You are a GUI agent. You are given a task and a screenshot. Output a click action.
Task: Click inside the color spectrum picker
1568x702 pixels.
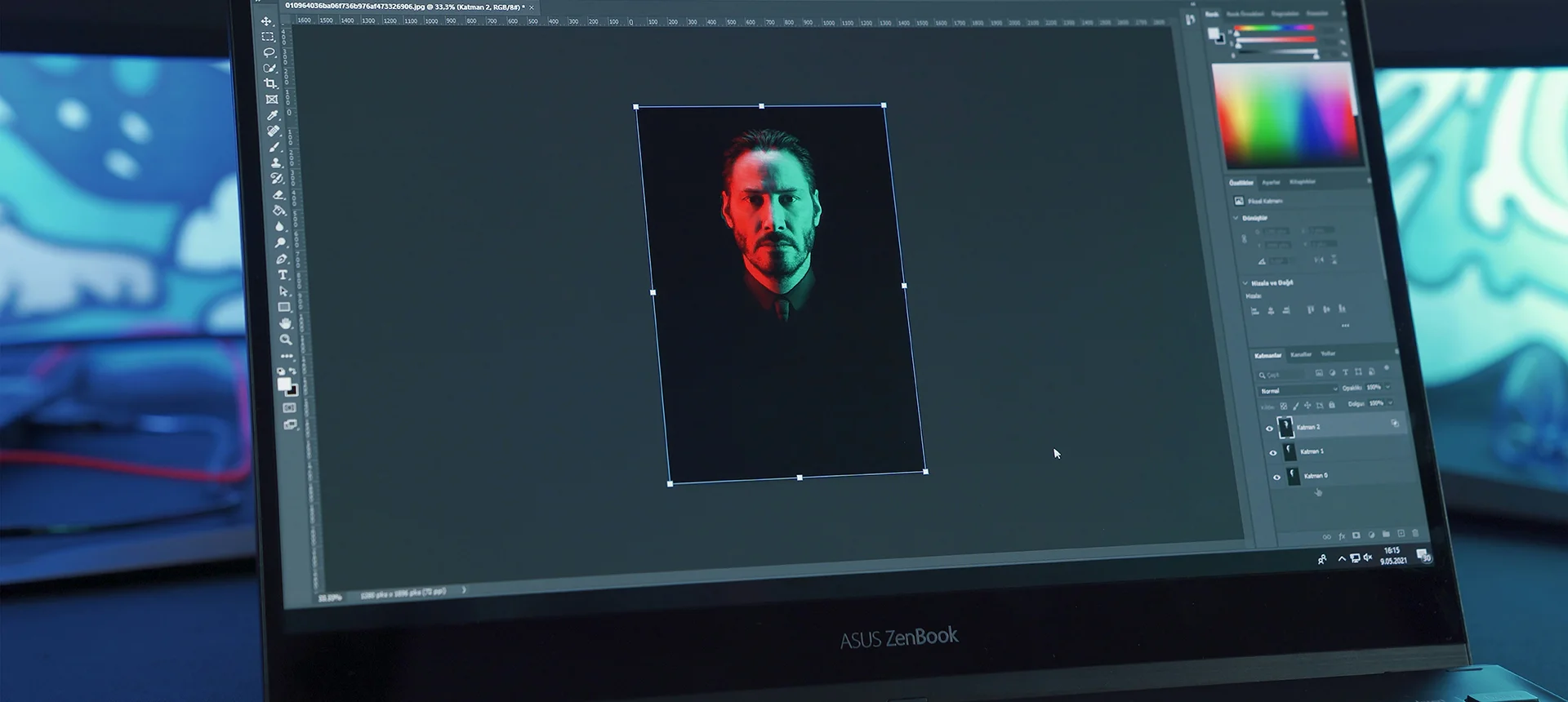pyautogui.click(x=1286, y=114)
